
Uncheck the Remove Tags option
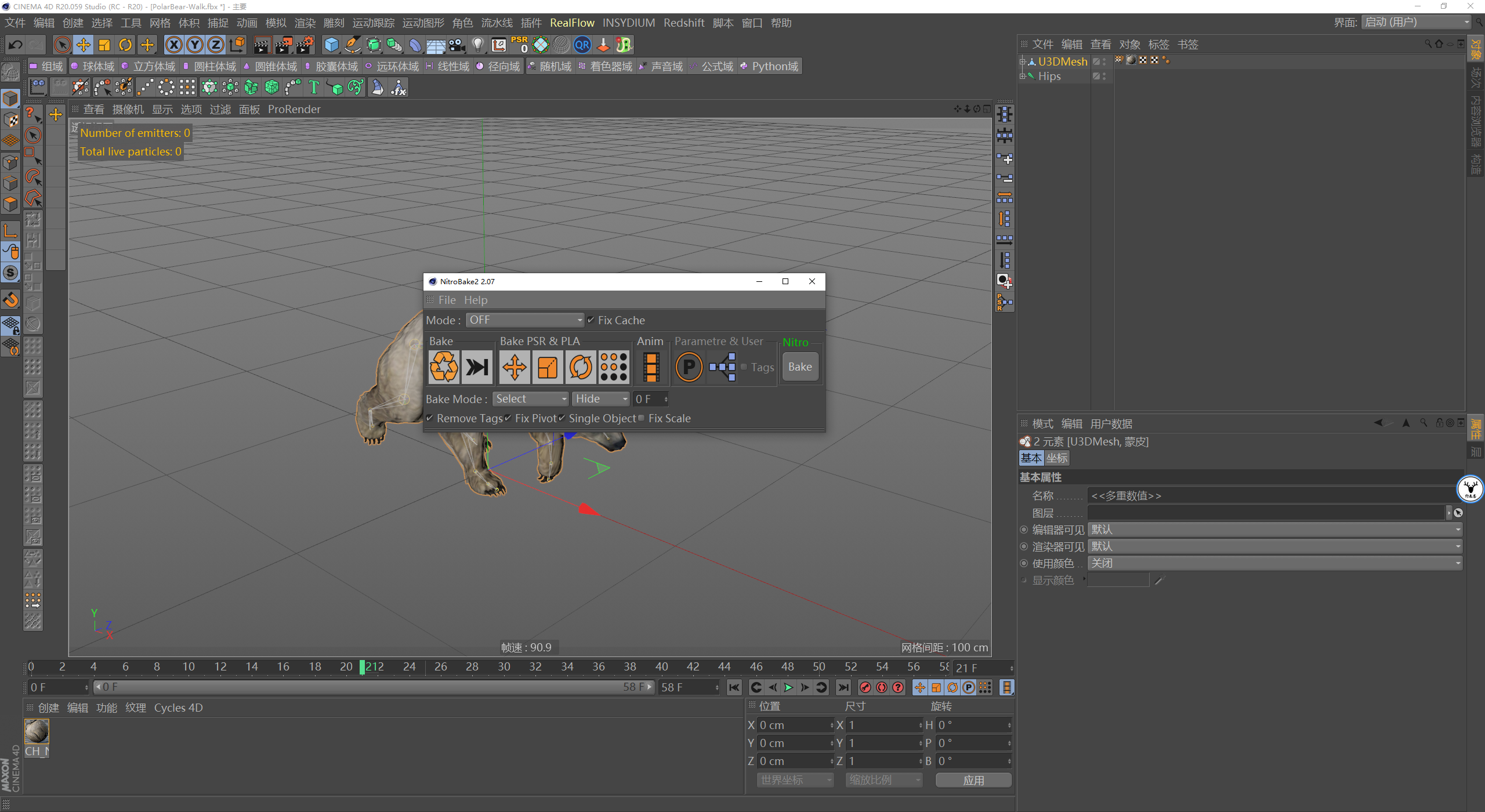tap(430, 418)
